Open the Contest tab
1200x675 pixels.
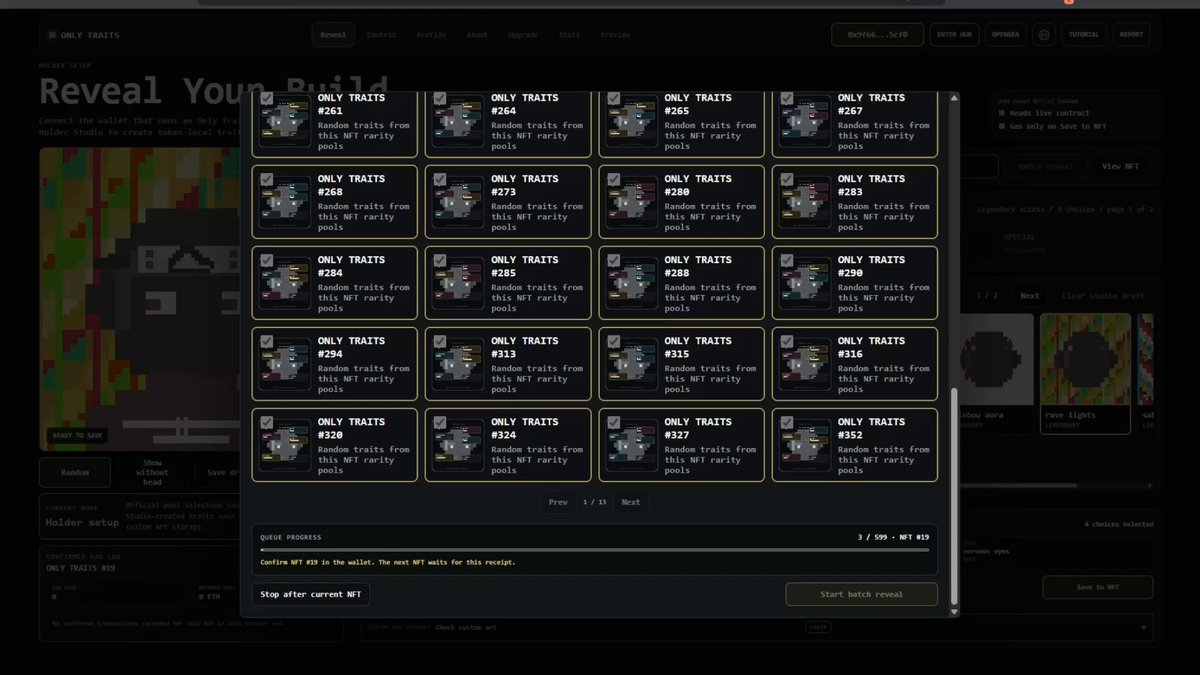pyautogui.click(x=381, y=35)
